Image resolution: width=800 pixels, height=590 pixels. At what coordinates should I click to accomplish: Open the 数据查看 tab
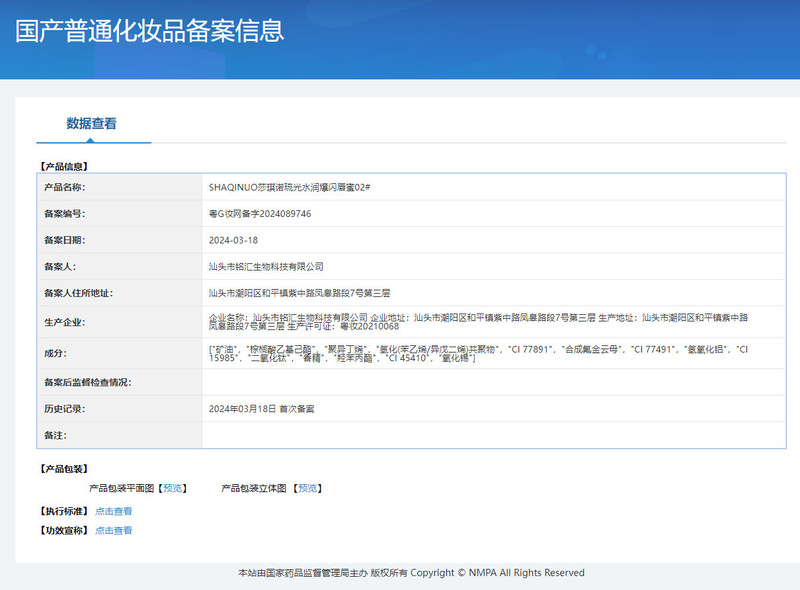pos(92,124)
